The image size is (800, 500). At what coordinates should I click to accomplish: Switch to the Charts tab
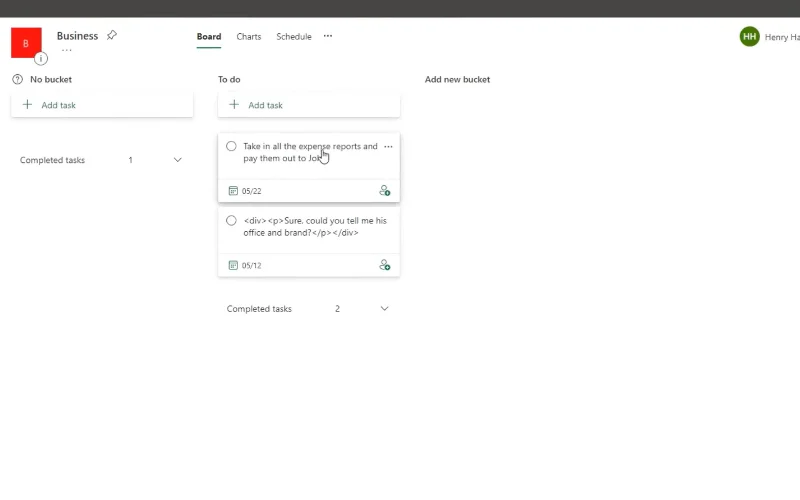coord(248,37)
